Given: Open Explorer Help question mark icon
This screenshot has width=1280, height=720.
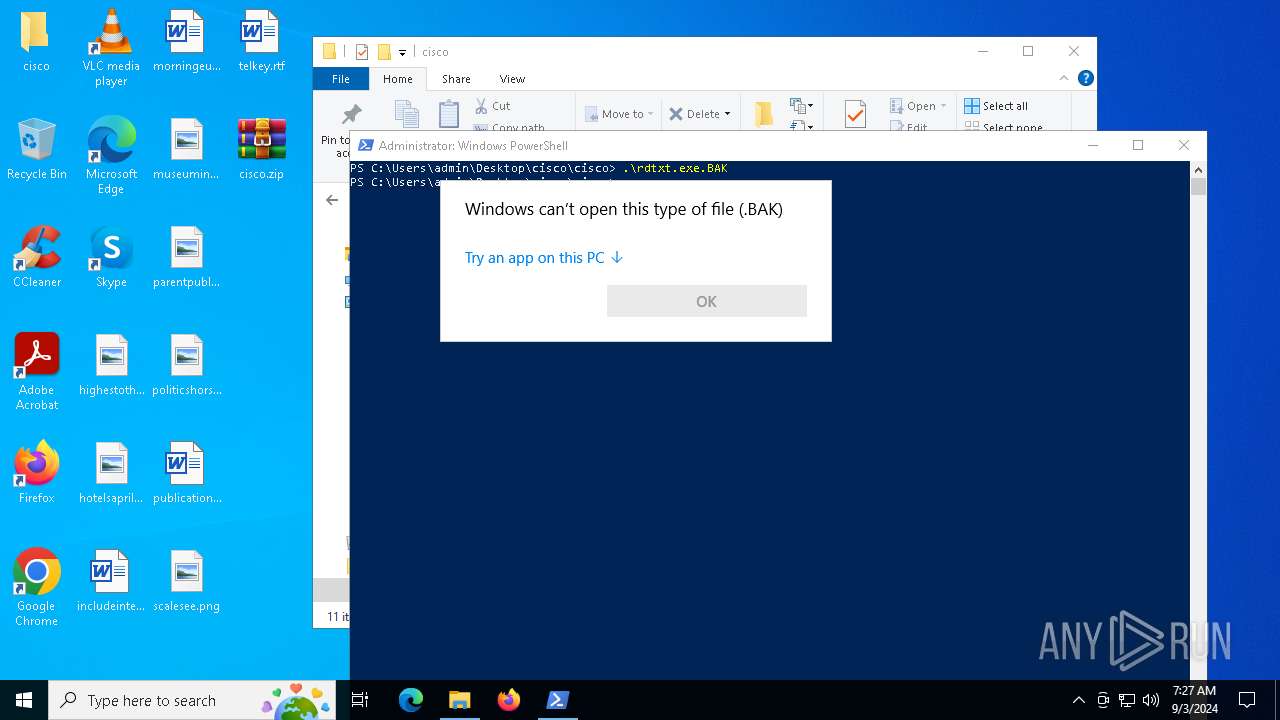Looking at the screenshot, I should pos(1085,78).
